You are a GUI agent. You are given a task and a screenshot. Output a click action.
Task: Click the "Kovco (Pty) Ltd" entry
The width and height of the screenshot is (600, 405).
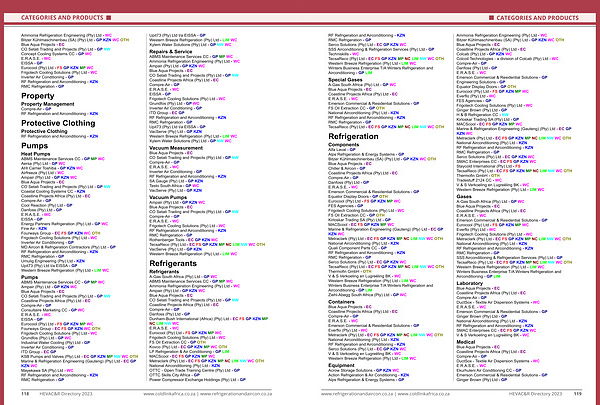[188, 347]
